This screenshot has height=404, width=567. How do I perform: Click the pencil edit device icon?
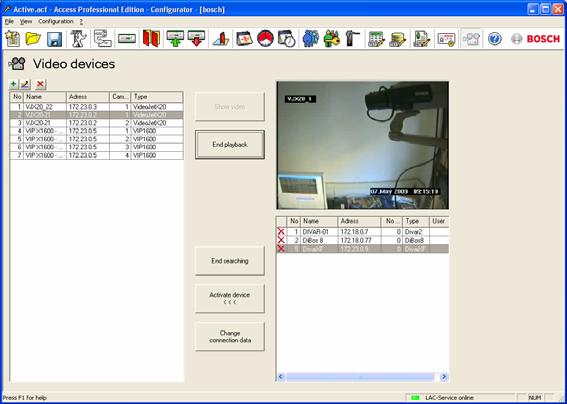coord(25,84)
